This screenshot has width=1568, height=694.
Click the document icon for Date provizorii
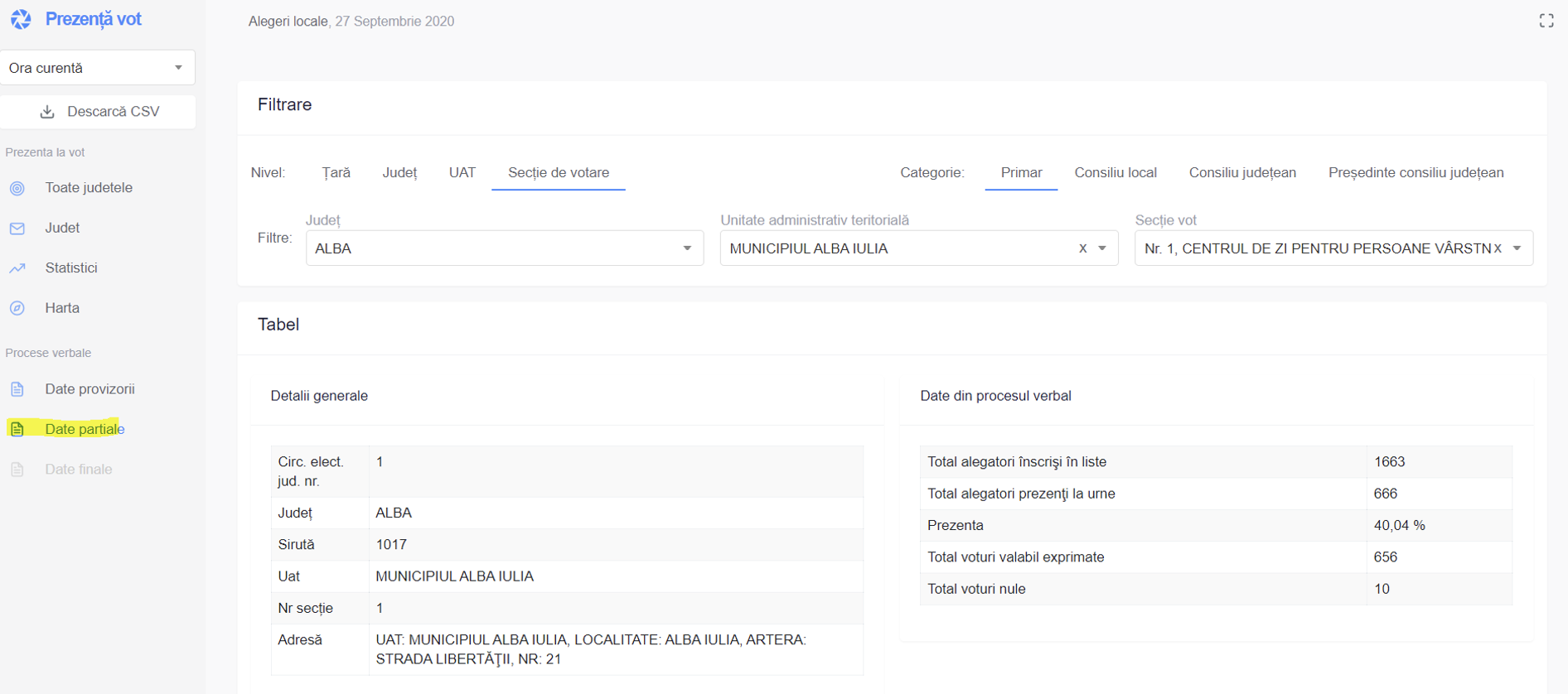[17, 389]
